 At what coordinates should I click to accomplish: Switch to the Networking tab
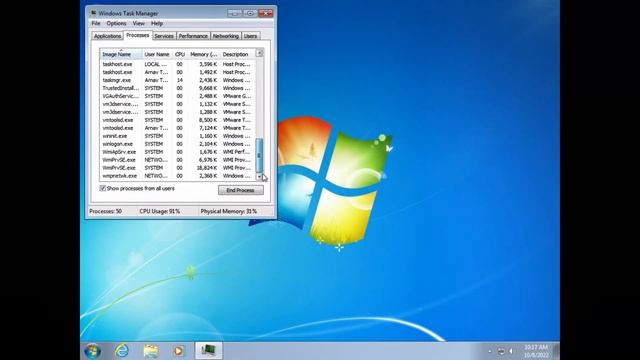tap(226, 36)
